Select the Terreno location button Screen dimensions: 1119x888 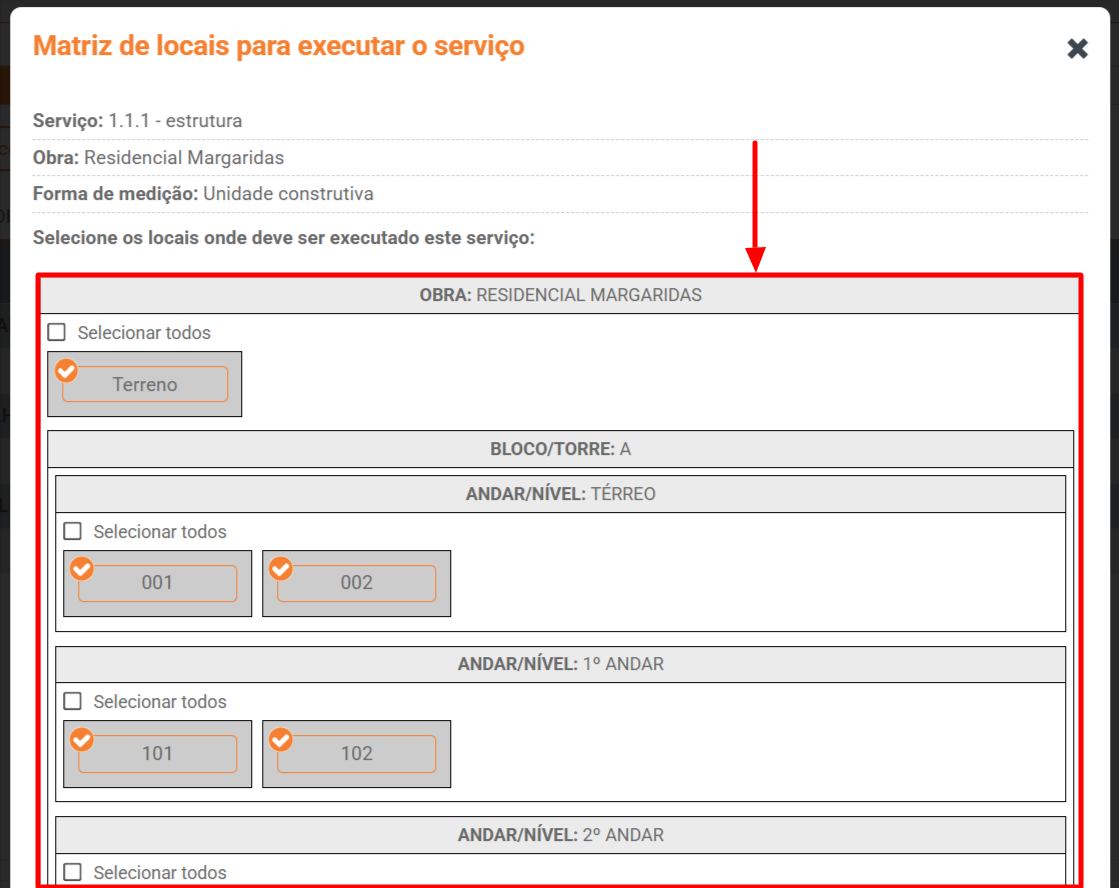pyautogui.click(x=145, y=385)
